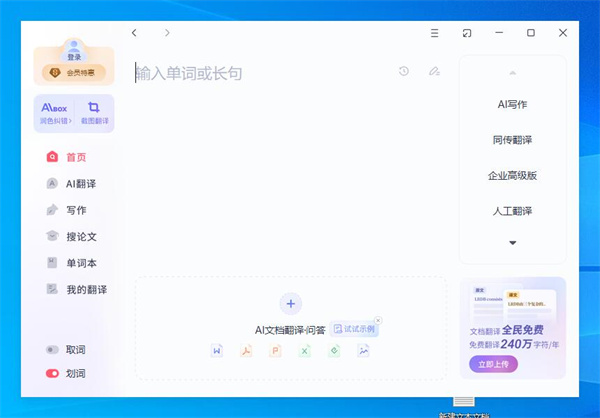Click the Word document icon
Screen dimensions: 600x418
216,350
